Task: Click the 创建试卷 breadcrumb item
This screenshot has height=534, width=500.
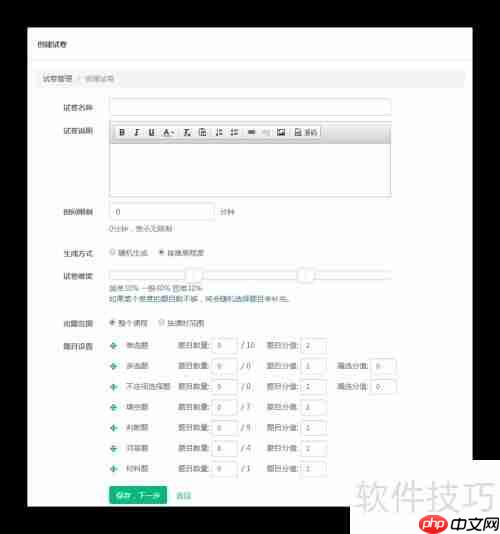Action: click(x=99, y=79)
